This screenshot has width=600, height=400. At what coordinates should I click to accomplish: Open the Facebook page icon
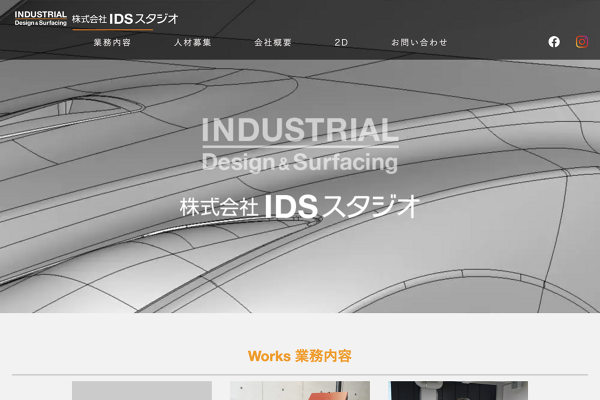point(554,42)
